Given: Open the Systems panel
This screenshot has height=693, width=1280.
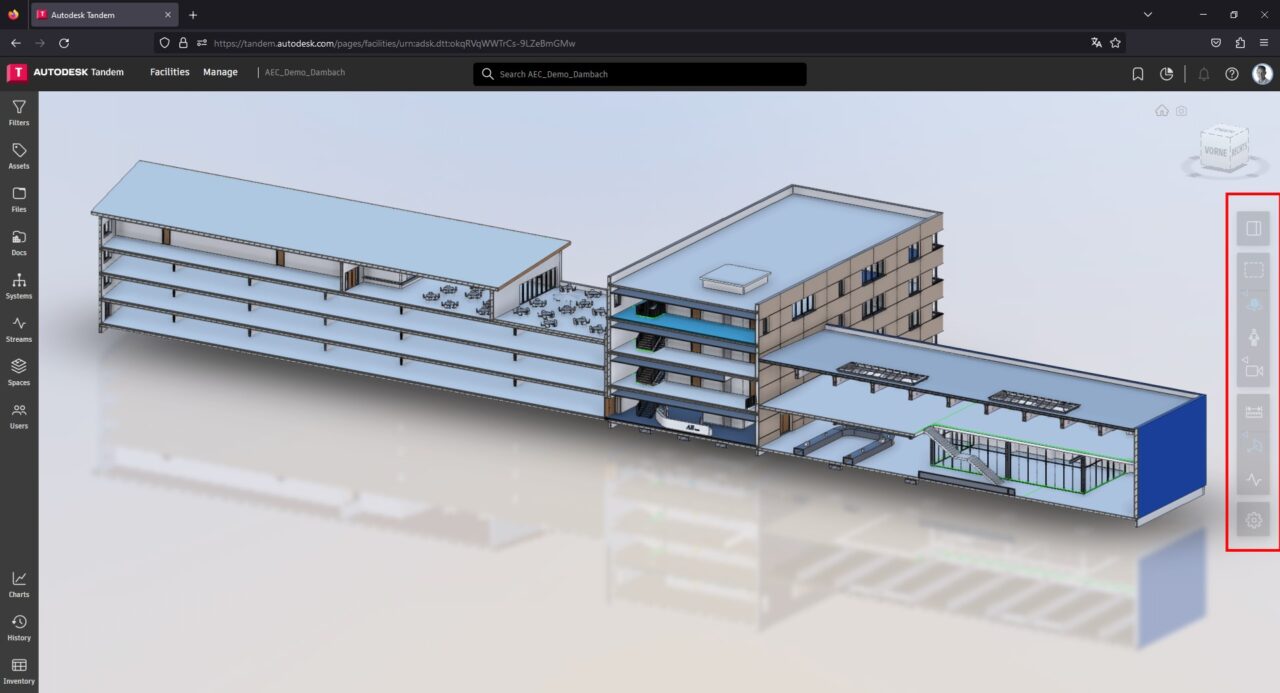Looking at the screenshot, I should [19, 287].
